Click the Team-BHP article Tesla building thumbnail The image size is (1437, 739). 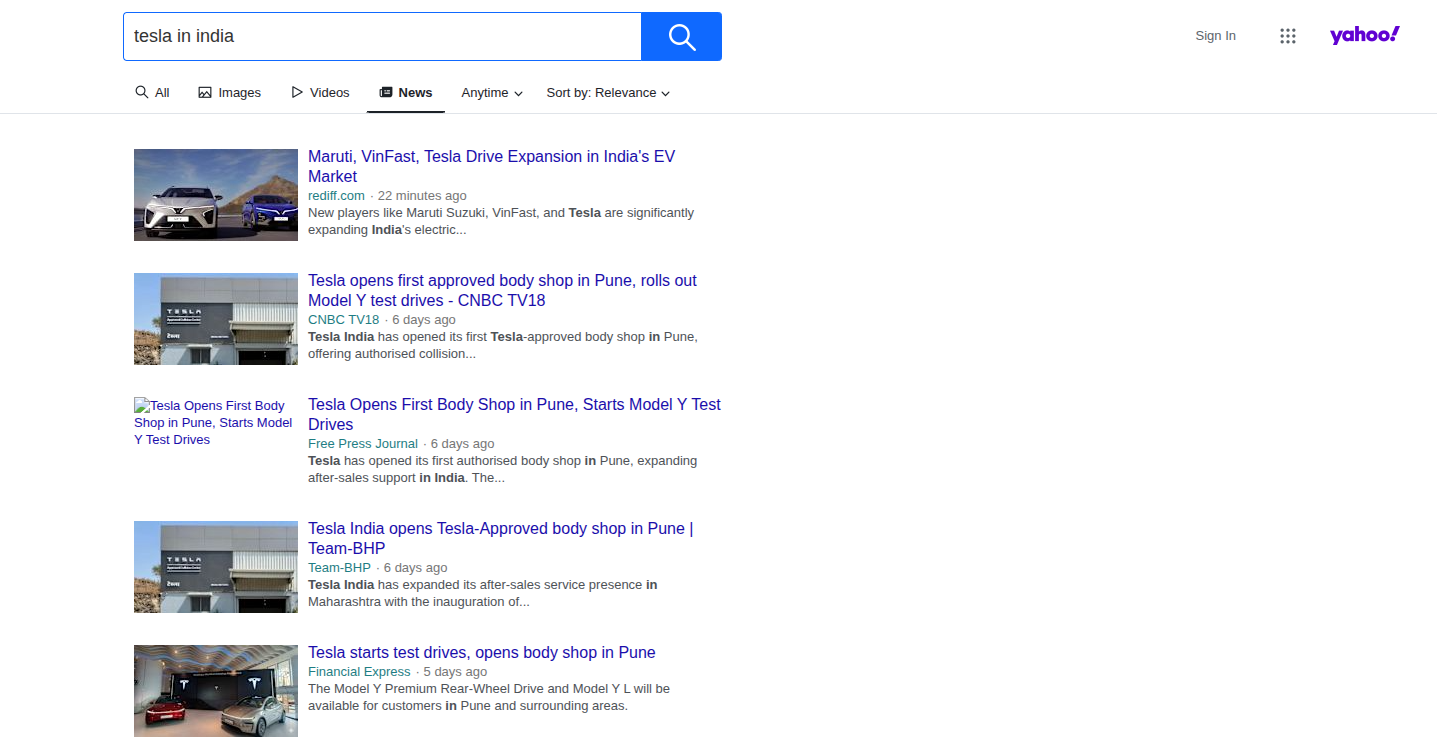(216, 567)
